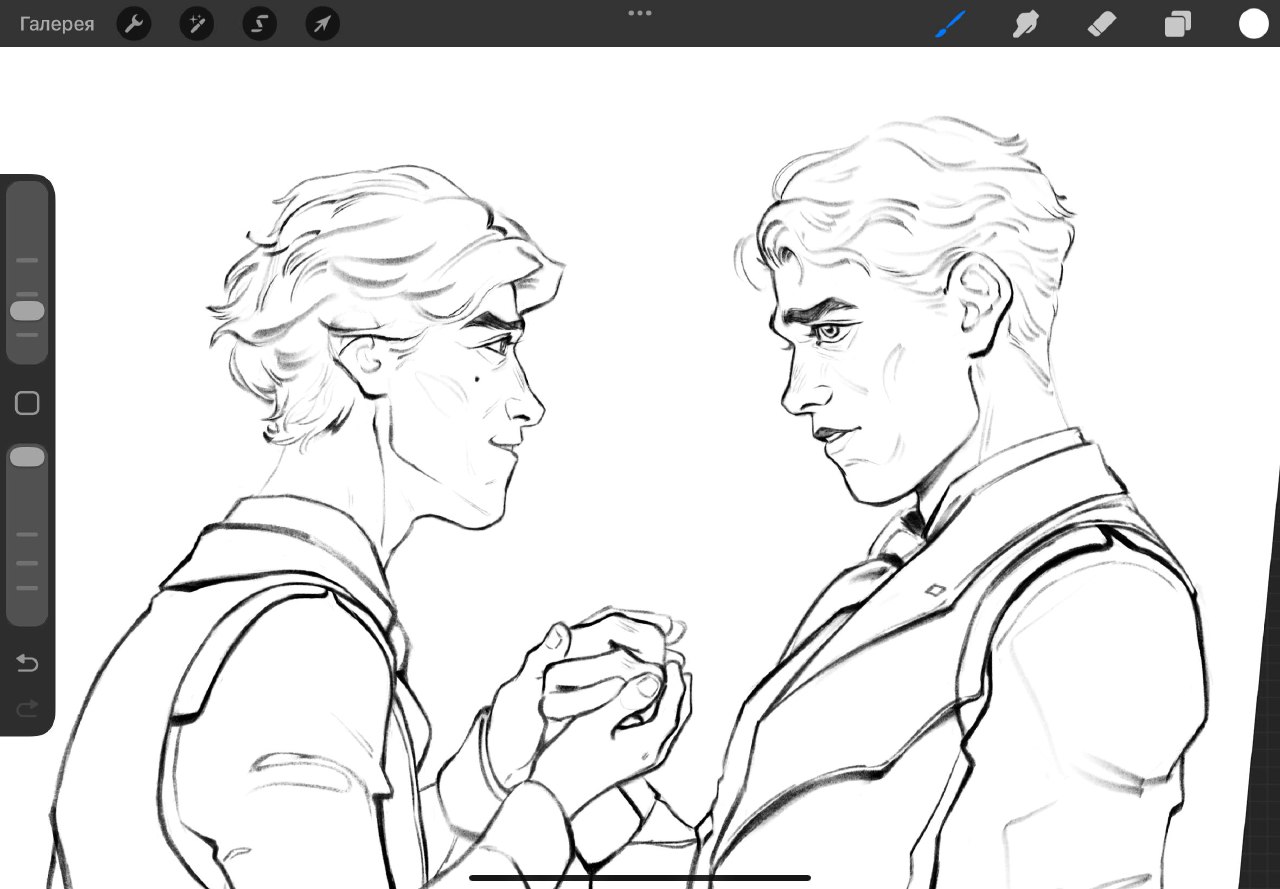Viewport: 1280px width, 889px height.
Task: Redo the last undone action
Action: [27, 708]
